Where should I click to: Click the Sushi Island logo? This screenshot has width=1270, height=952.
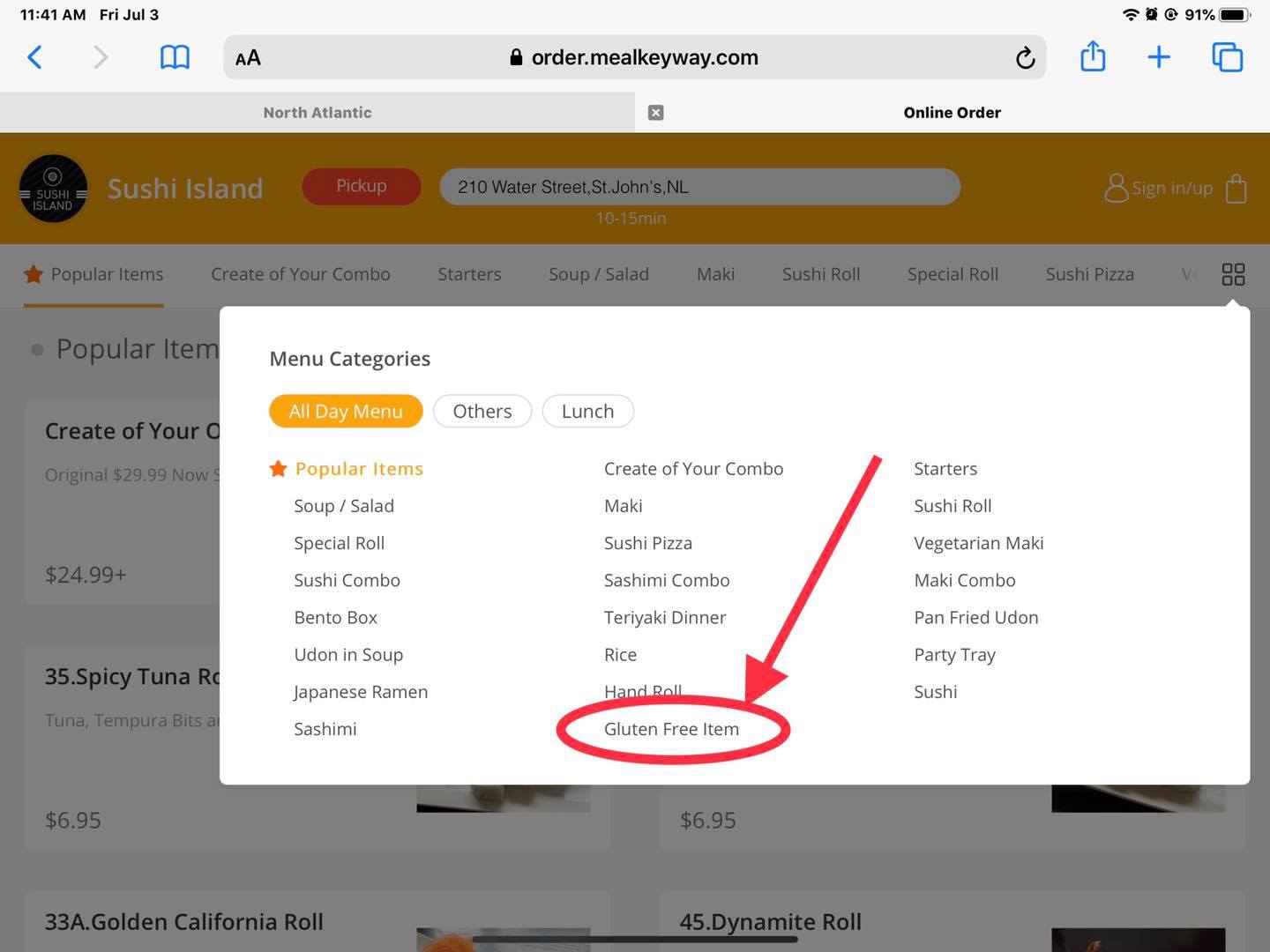point(53,189)
